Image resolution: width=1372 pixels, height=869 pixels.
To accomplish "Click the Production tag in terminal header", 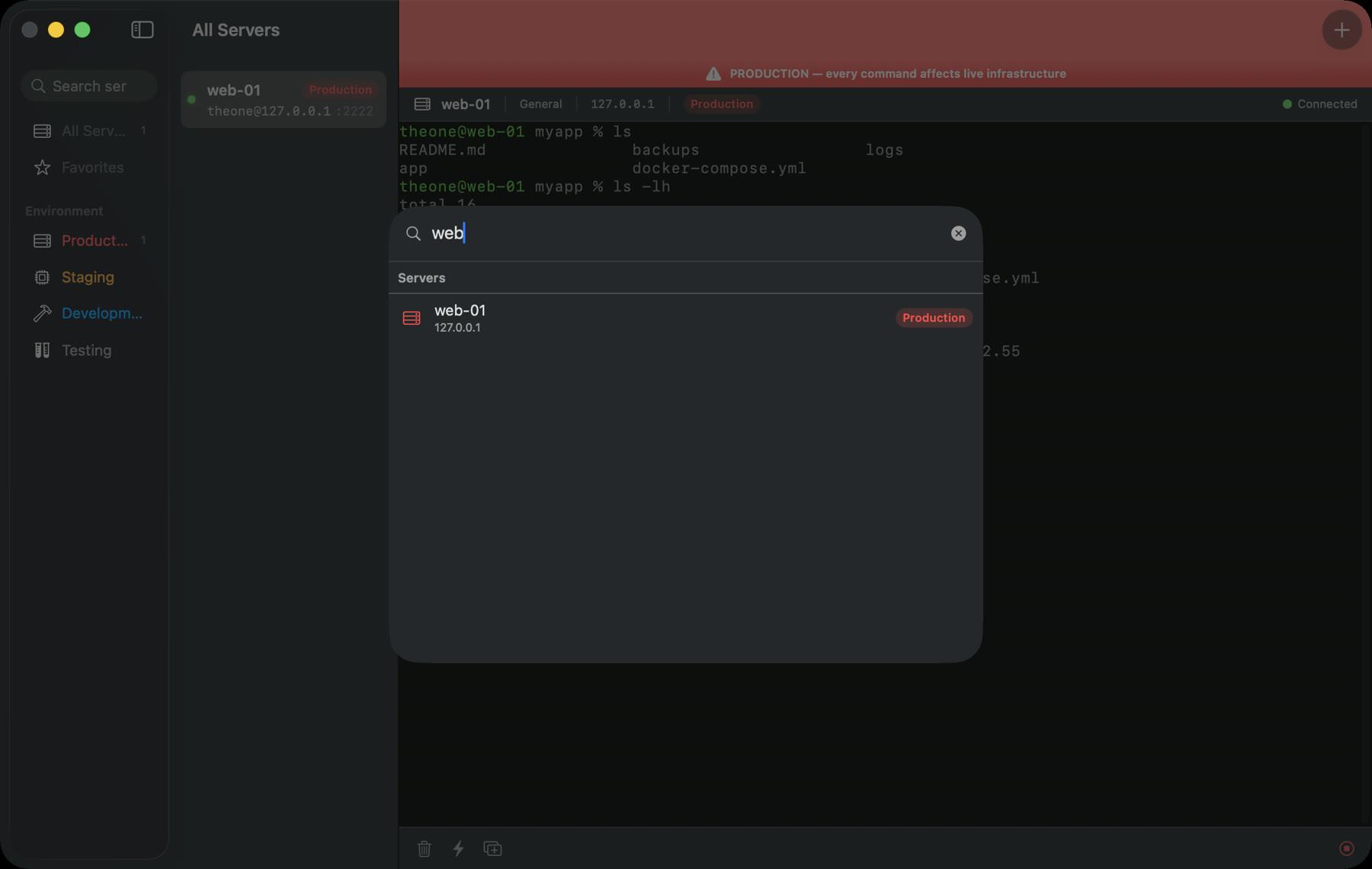I will click(x=721, y=104).
